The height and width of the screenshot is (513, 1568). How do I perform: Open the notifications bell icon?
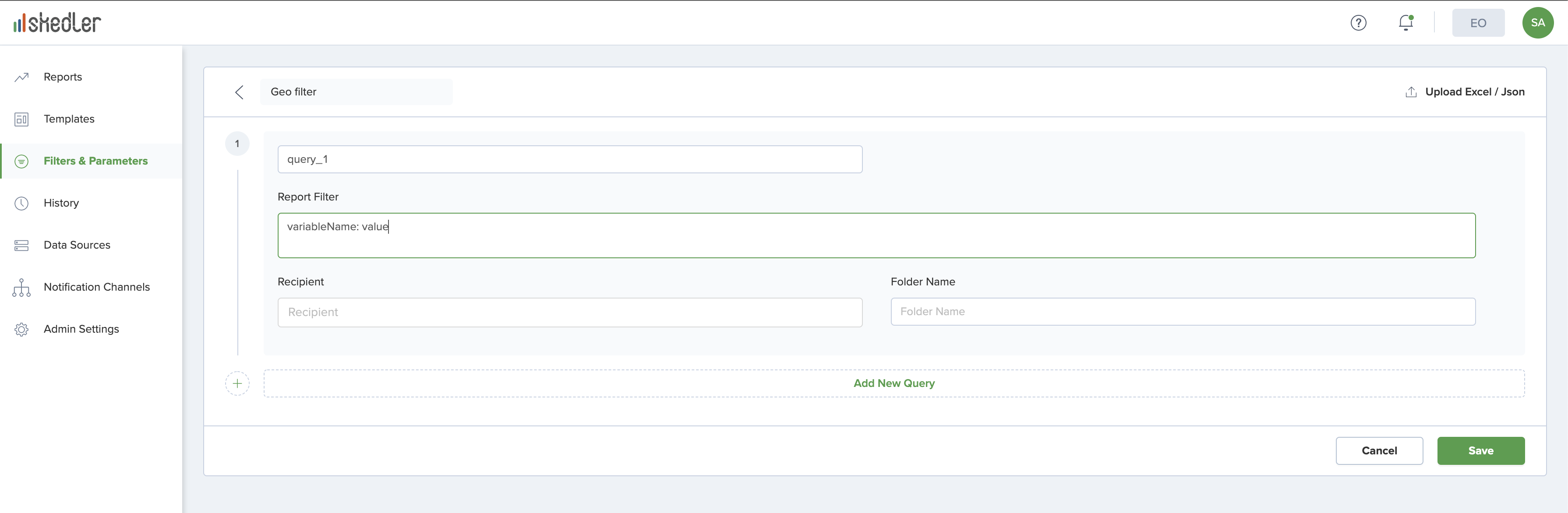[1406, 23]
